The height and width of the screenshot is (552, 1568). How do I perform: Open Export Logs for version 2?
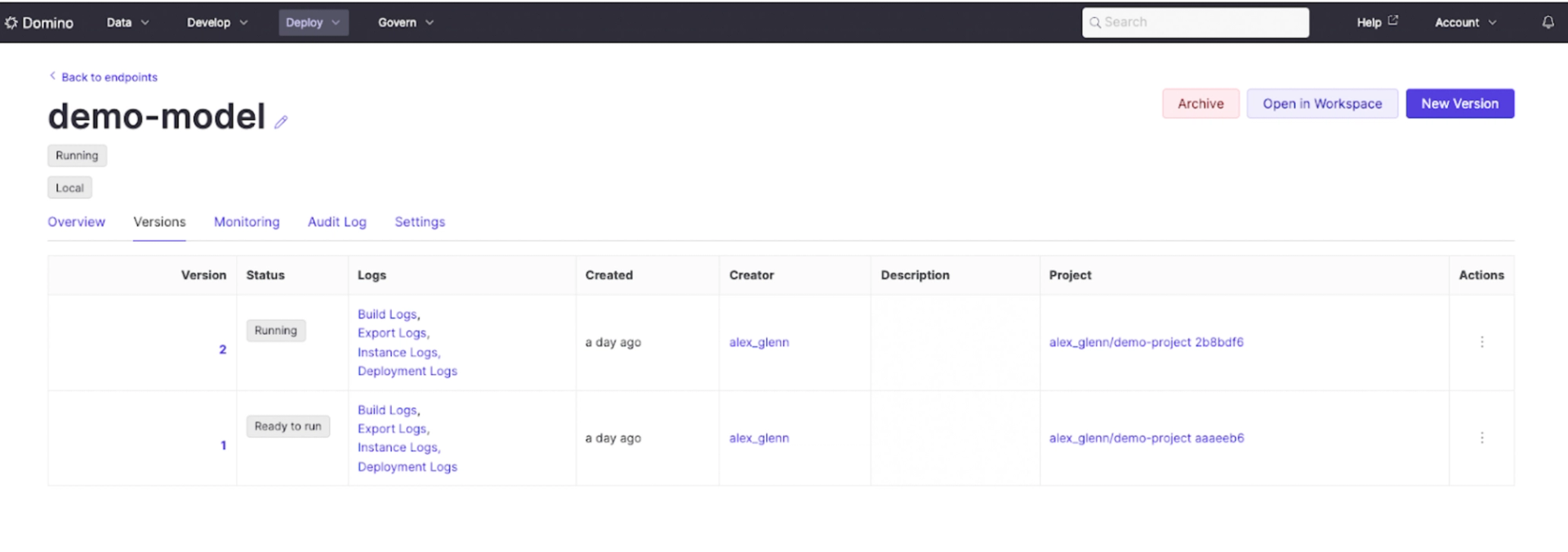pyautogui.click(x=392, y=333)
